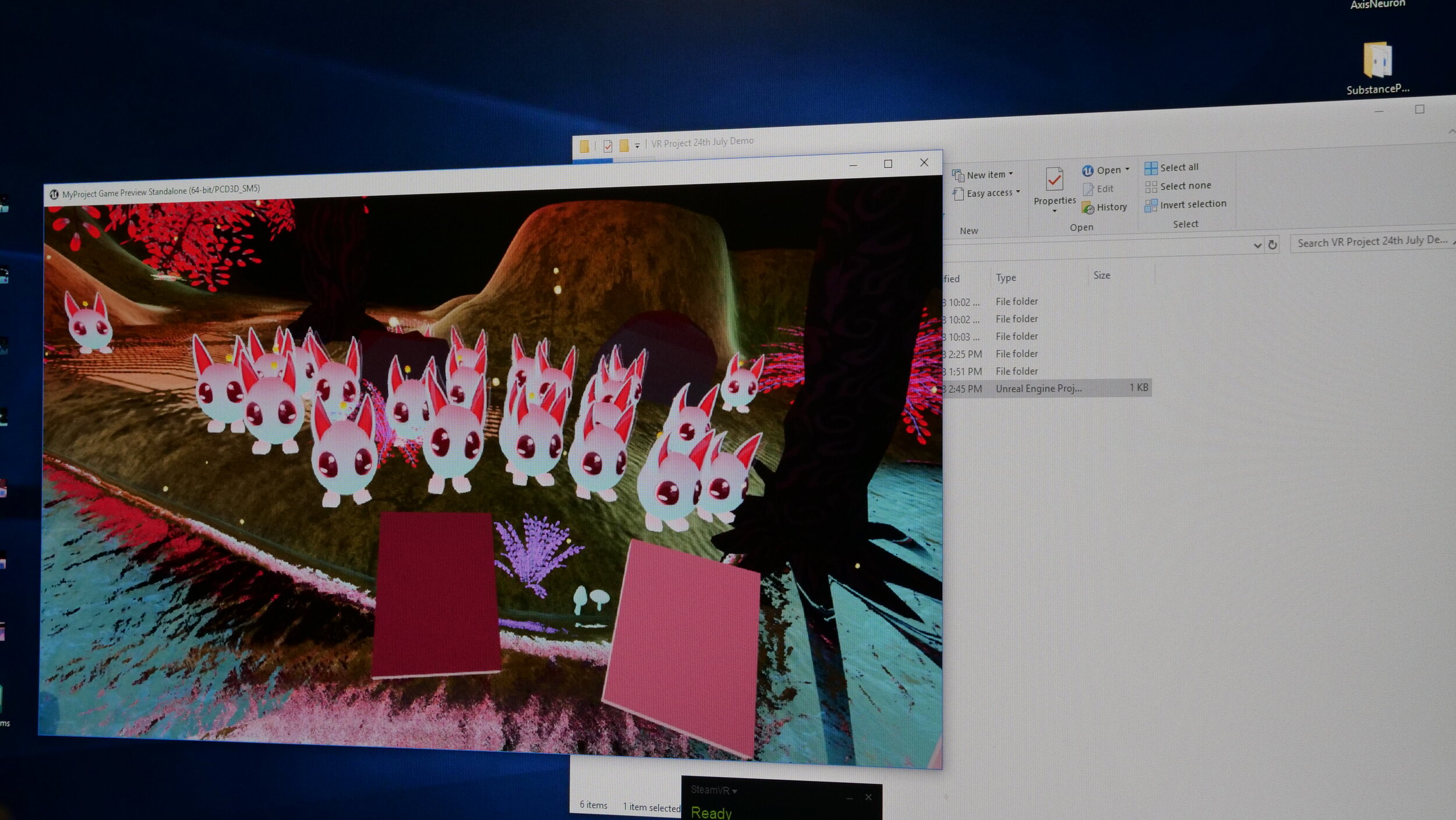The width and height of the screenshot is (1456, 820).
Task: Select the File folder row dated 1:51 PM
Action: pos(1047,371)
